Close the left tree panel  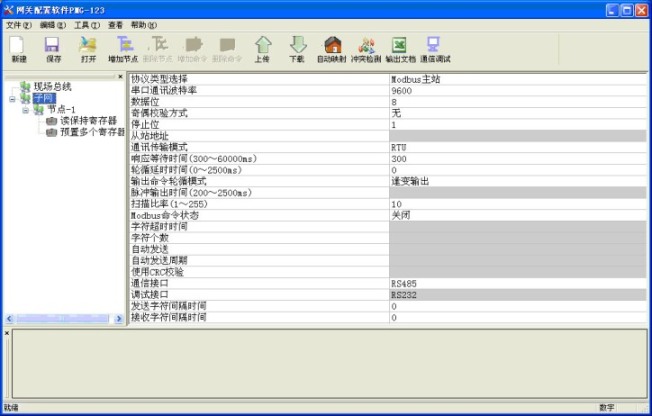pos(121,76)
